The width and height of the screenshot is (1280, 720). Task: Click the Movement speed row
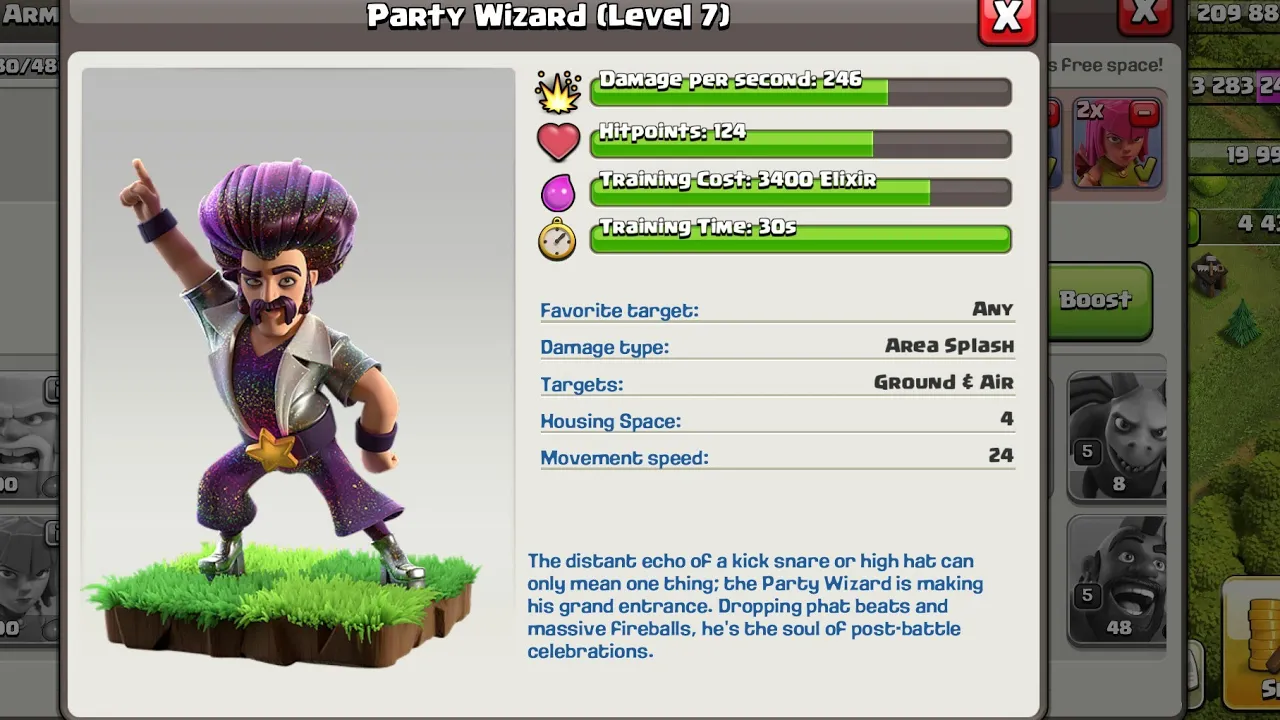777,458
